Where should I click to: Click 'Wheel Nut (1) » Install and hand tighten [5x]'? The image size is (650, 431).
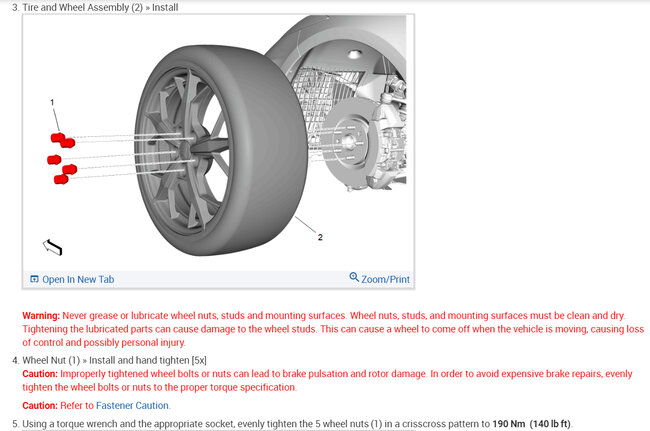point(114,360)
